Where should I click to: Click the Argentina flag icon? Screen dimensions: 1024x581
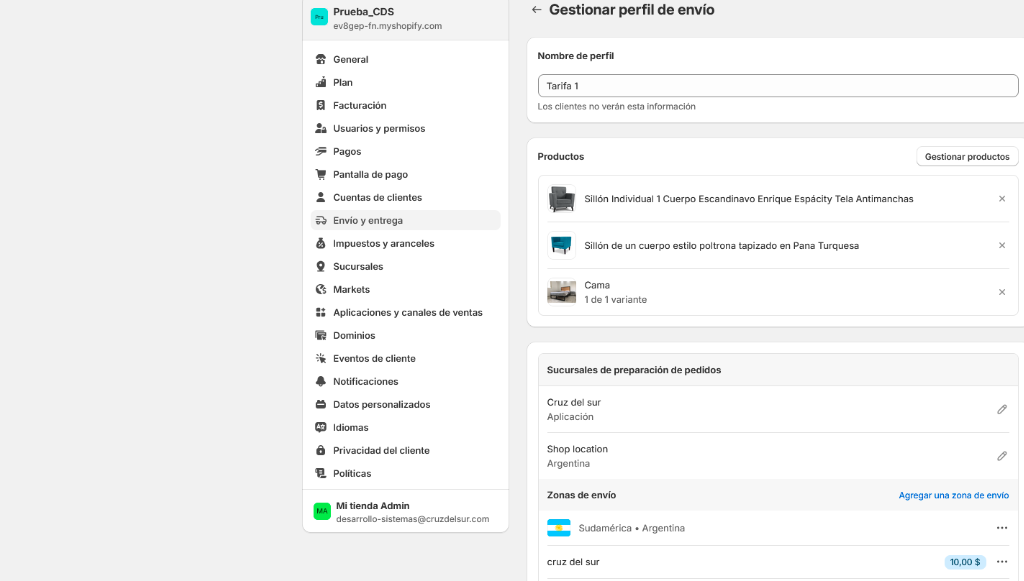click(x=559, y=528)
